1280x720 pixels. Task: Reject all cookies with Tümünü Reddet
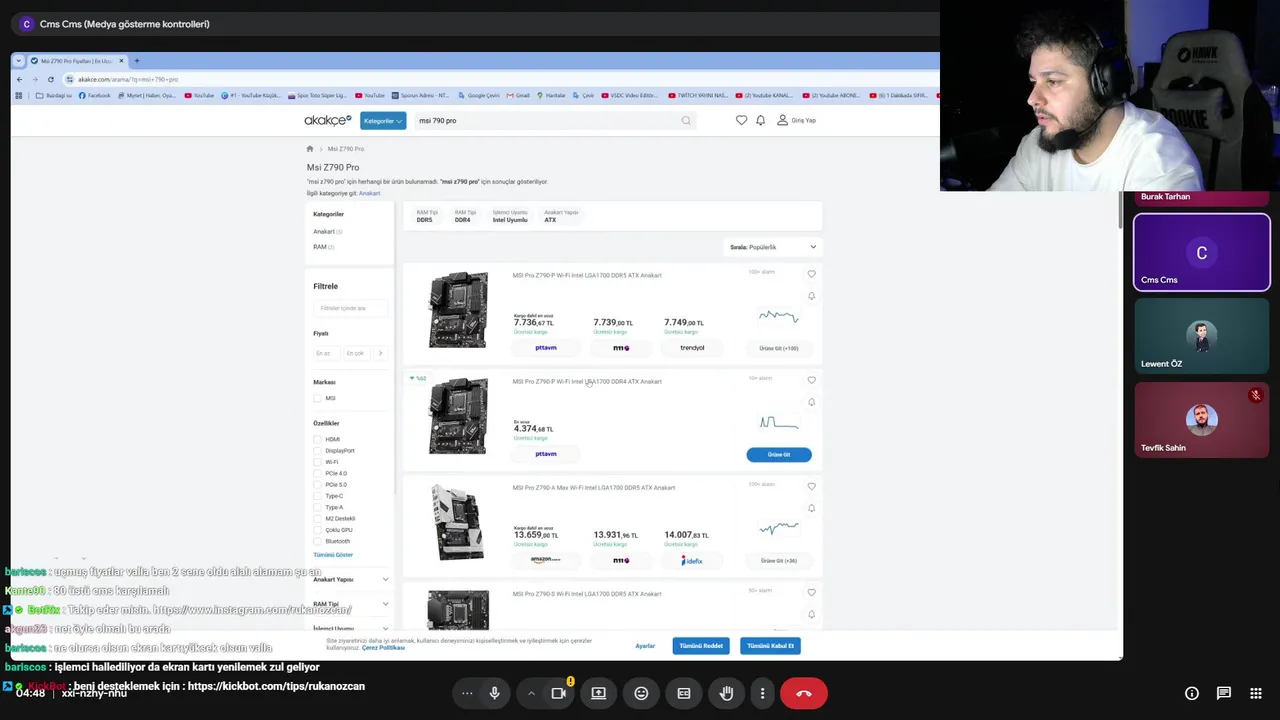pos(701,646)
